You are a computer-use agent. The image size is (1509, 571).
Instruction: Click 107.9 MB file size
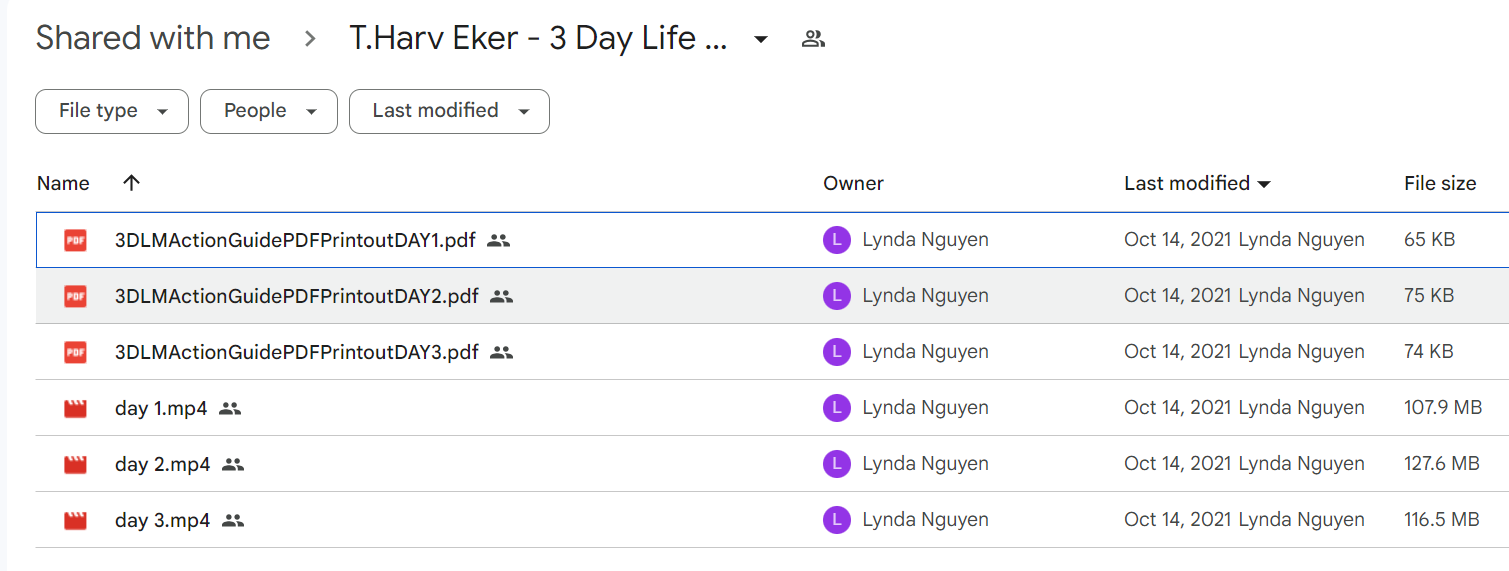[x=1443, y=408]
